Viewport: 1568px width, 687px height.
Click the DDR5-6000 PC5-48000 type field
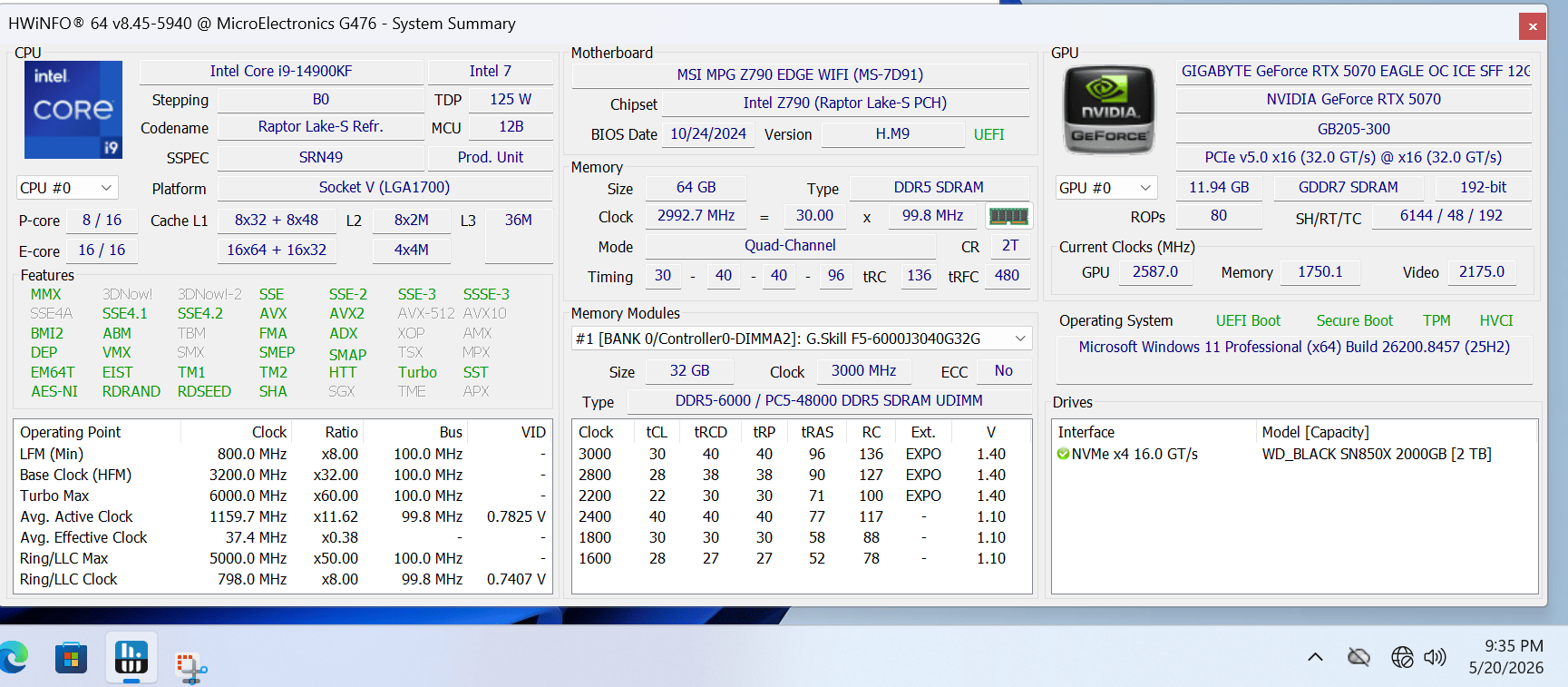point(829,400)
